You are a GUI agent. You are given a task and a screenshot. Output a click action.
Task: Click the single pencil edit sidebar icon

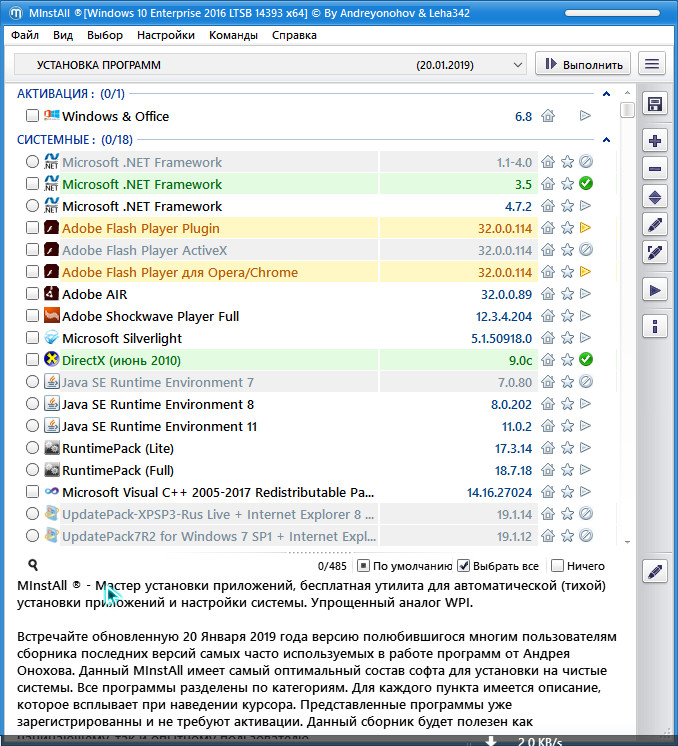coord(655,224)
